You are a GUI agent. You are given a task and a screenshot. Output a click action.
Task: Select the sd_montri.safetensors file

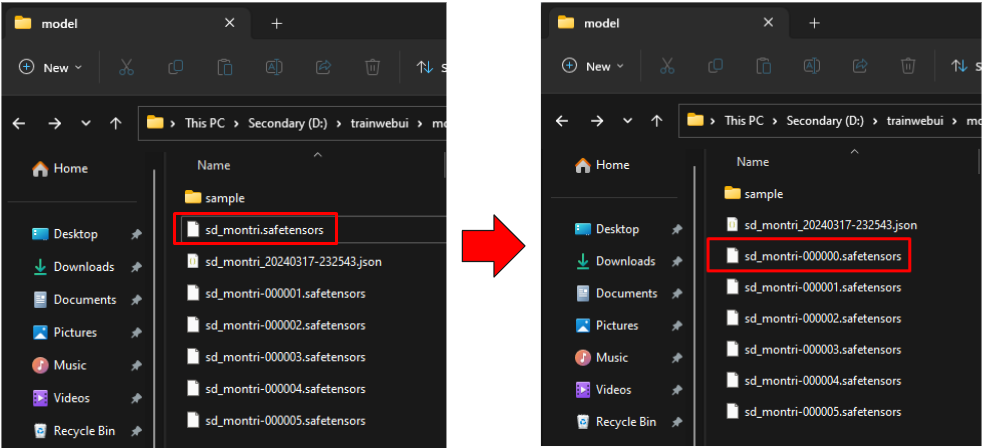pos(263,230)
